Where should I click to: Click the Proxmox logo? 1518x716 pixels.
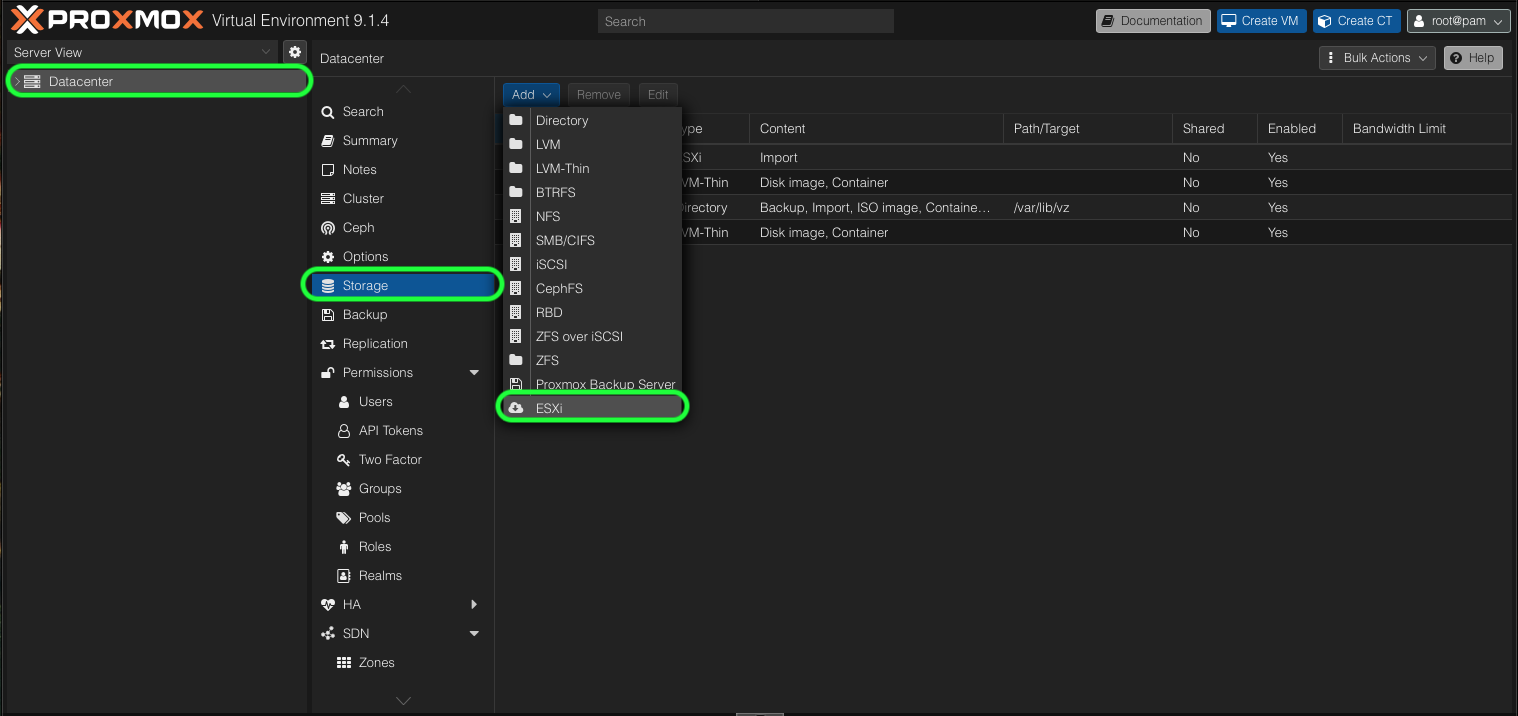pyautogui.click(x=107, y=20)
